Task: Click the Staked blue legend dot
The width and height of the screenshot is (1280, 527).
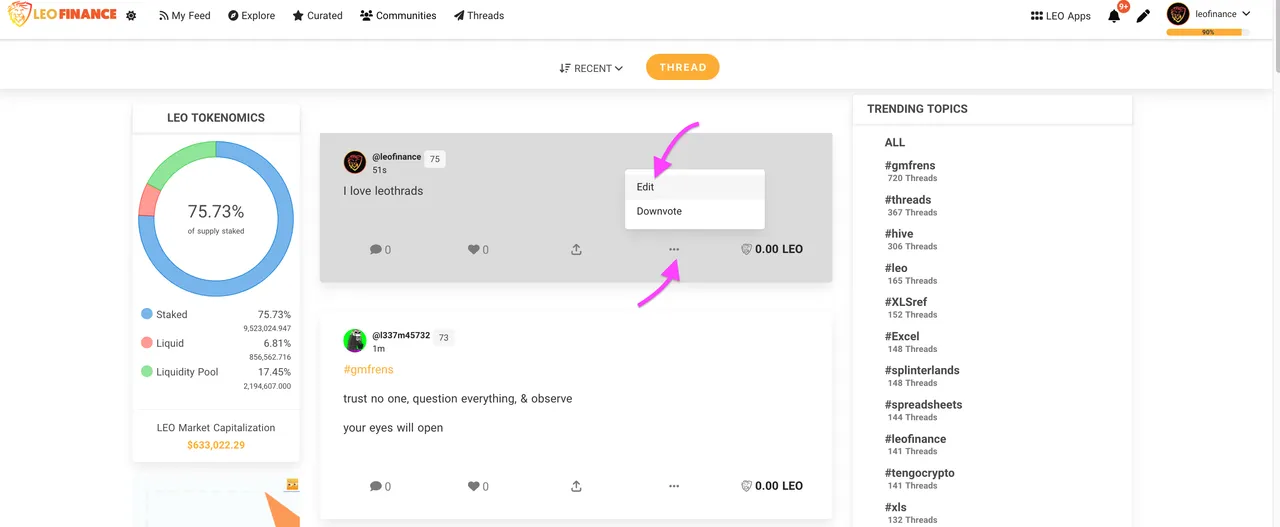Action: point(147,314)
